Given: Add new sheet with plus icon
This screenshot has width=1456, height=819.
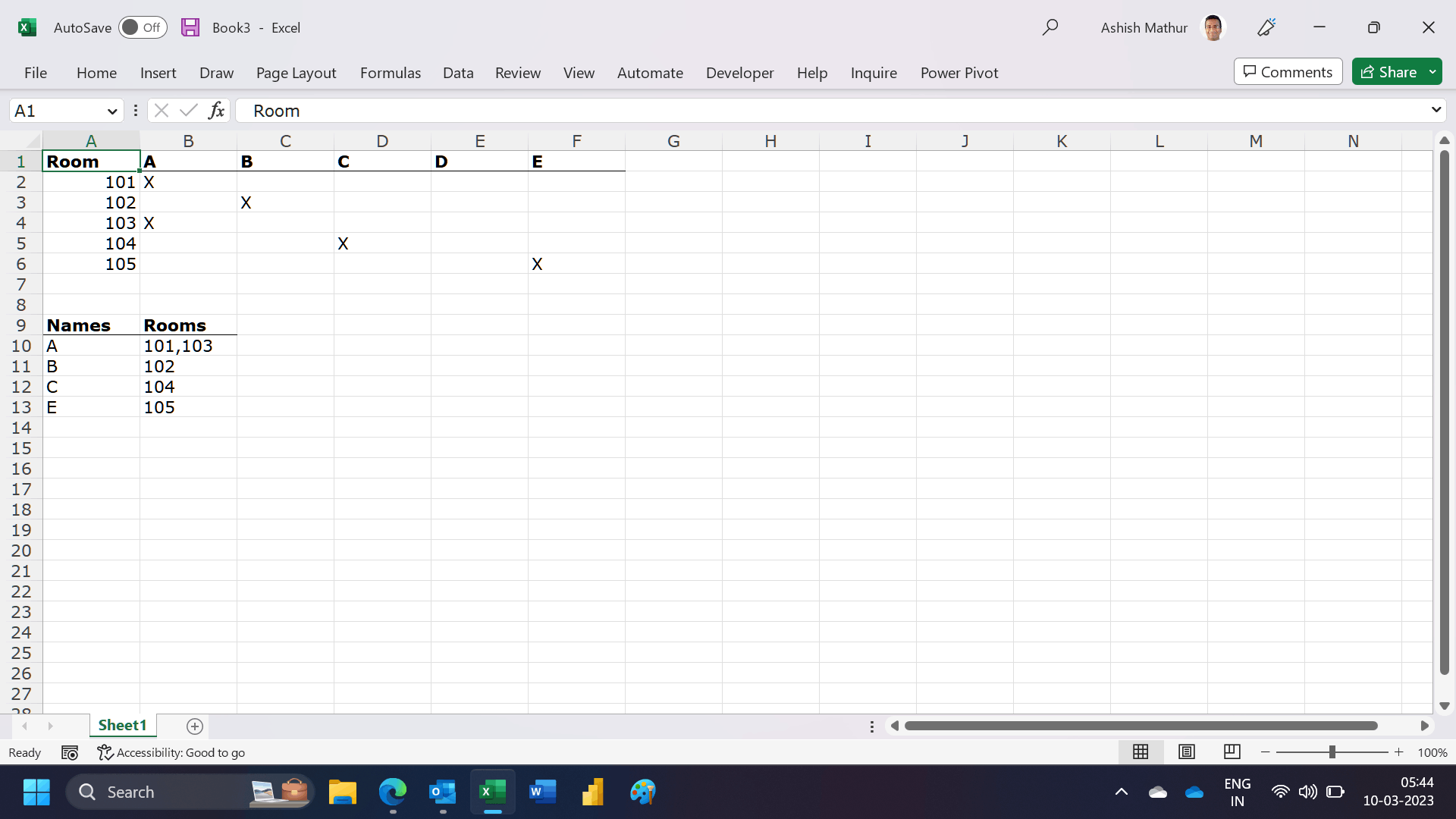Looking at the screenshot, I should [195, 726].
